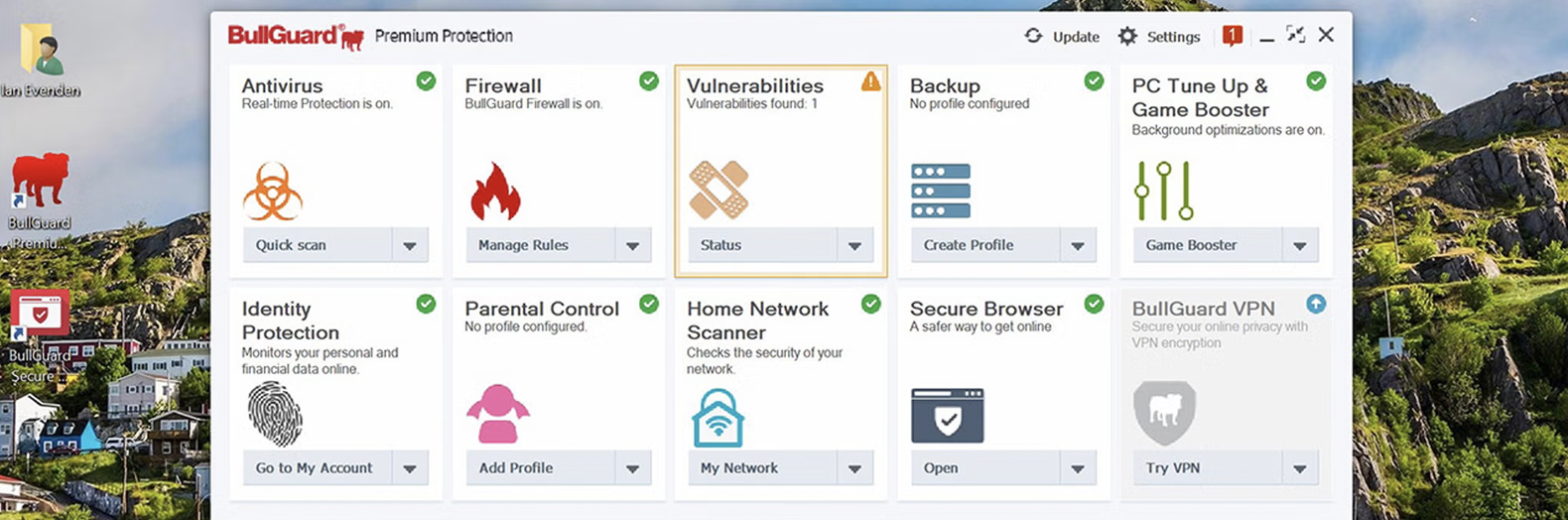Click Update in the title bar

click(1062, 37)
